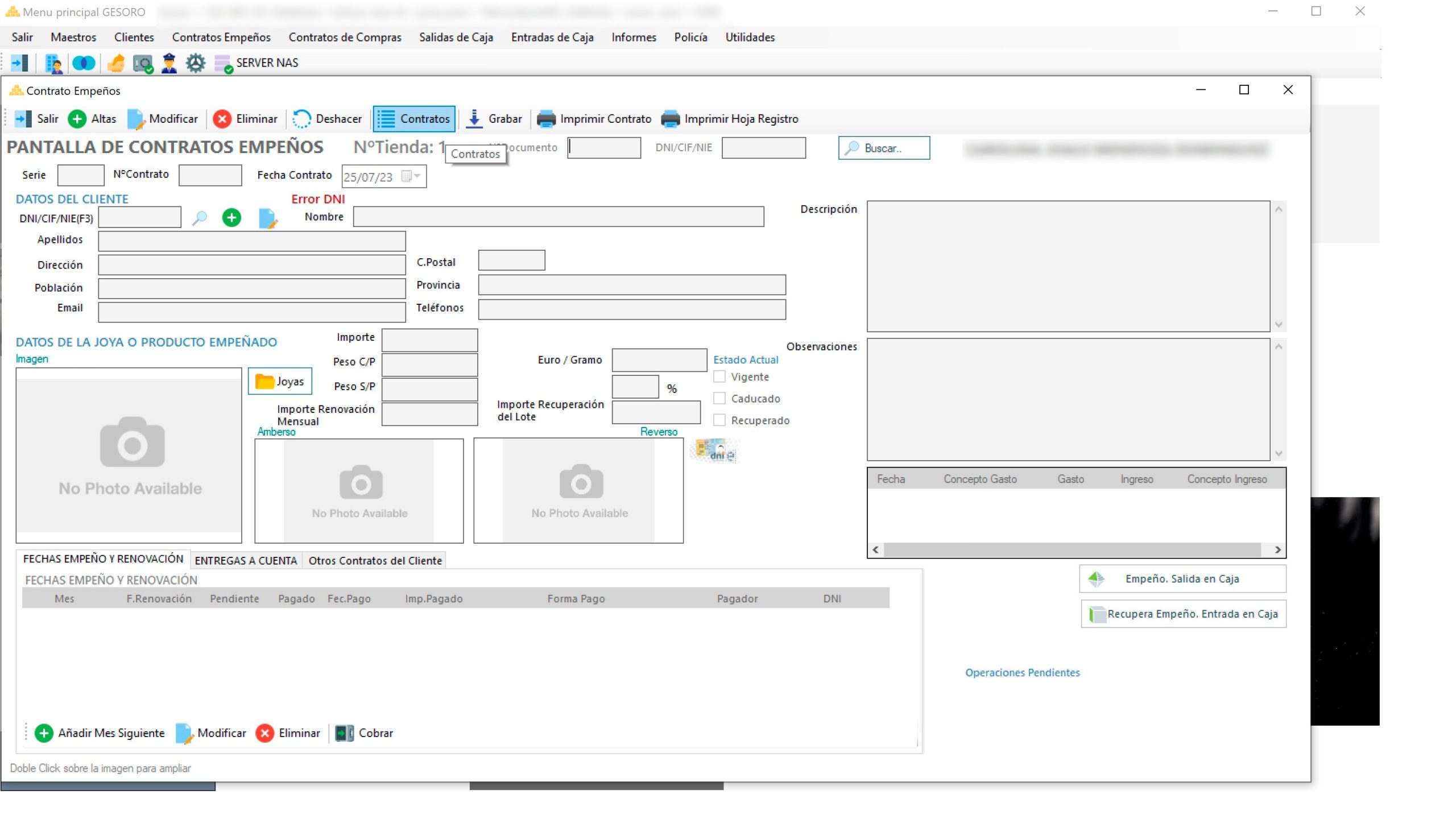This screenshot has width=1456, height=819.
Task: Click the police officer toolbar icon
Action: [169, 63]
